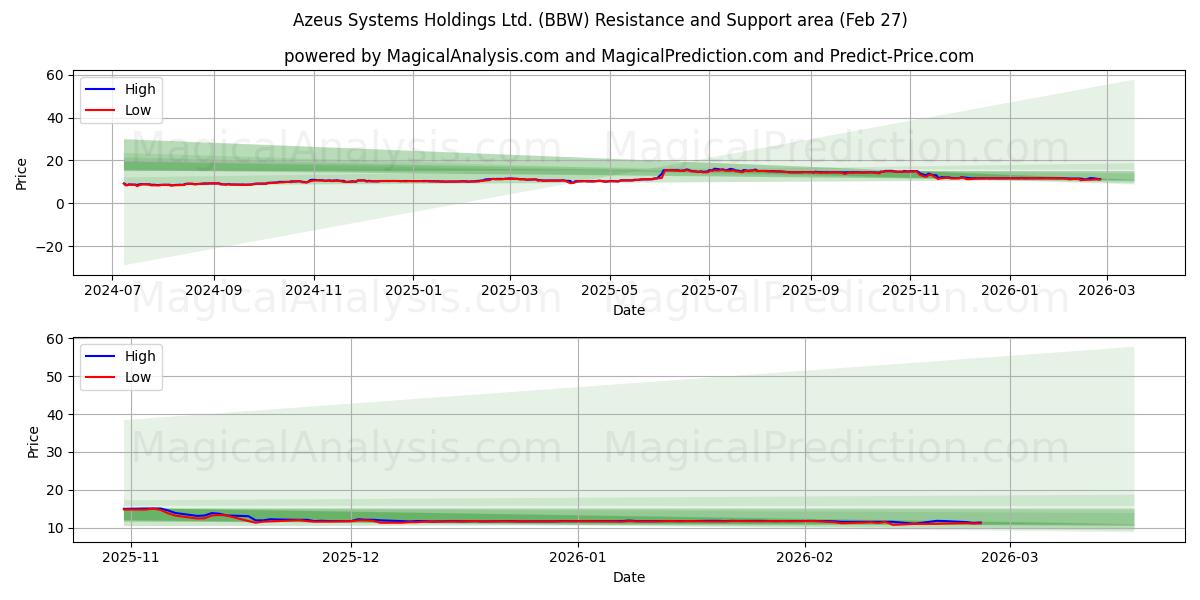
Task: Click the 'Price' axis label of the bottom chart
Action: pos(34,441)
